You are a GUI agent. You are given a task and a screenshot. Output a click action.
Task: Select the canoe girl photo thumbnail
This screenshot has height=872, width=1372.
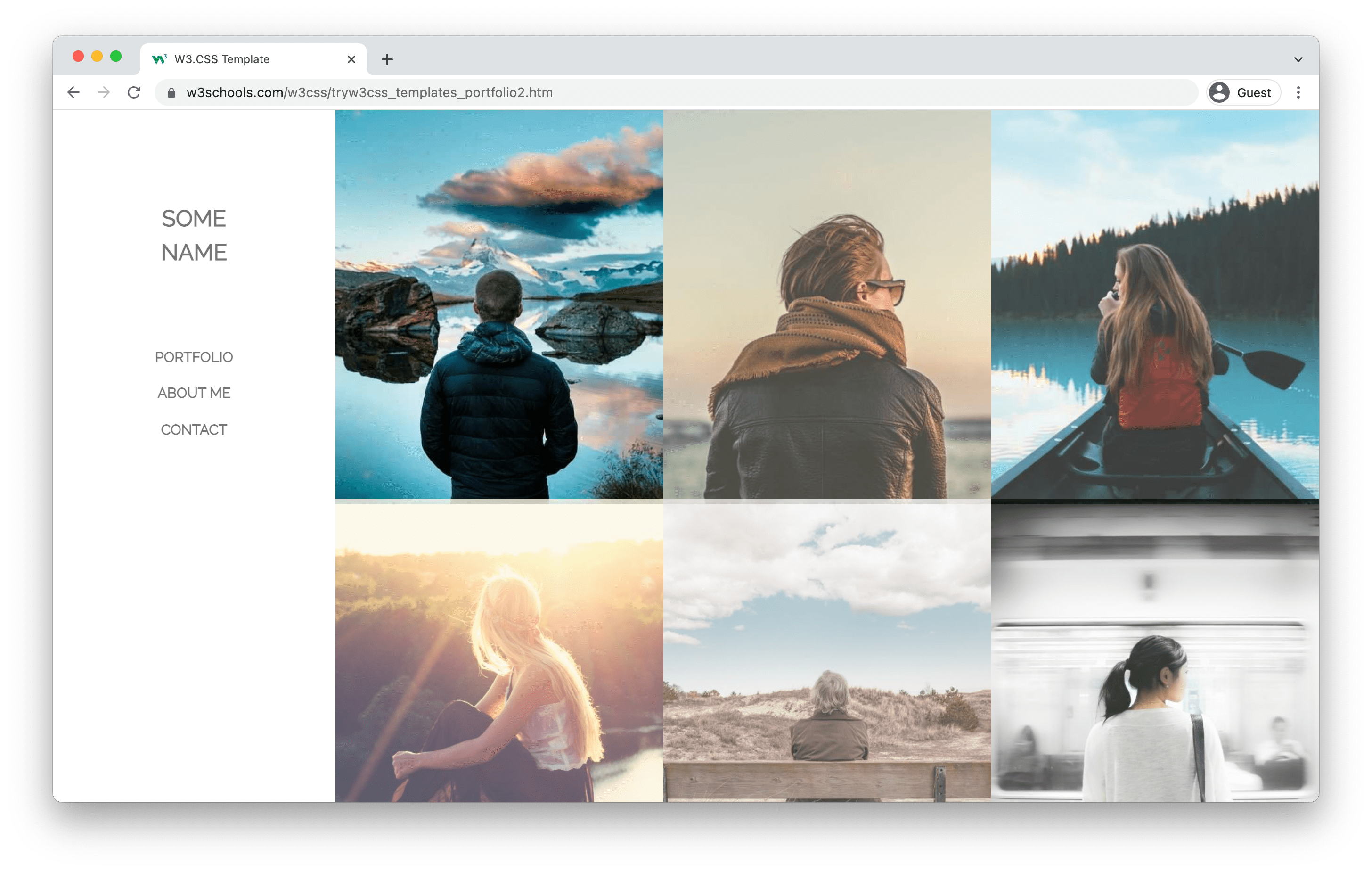pos(1155,305)
